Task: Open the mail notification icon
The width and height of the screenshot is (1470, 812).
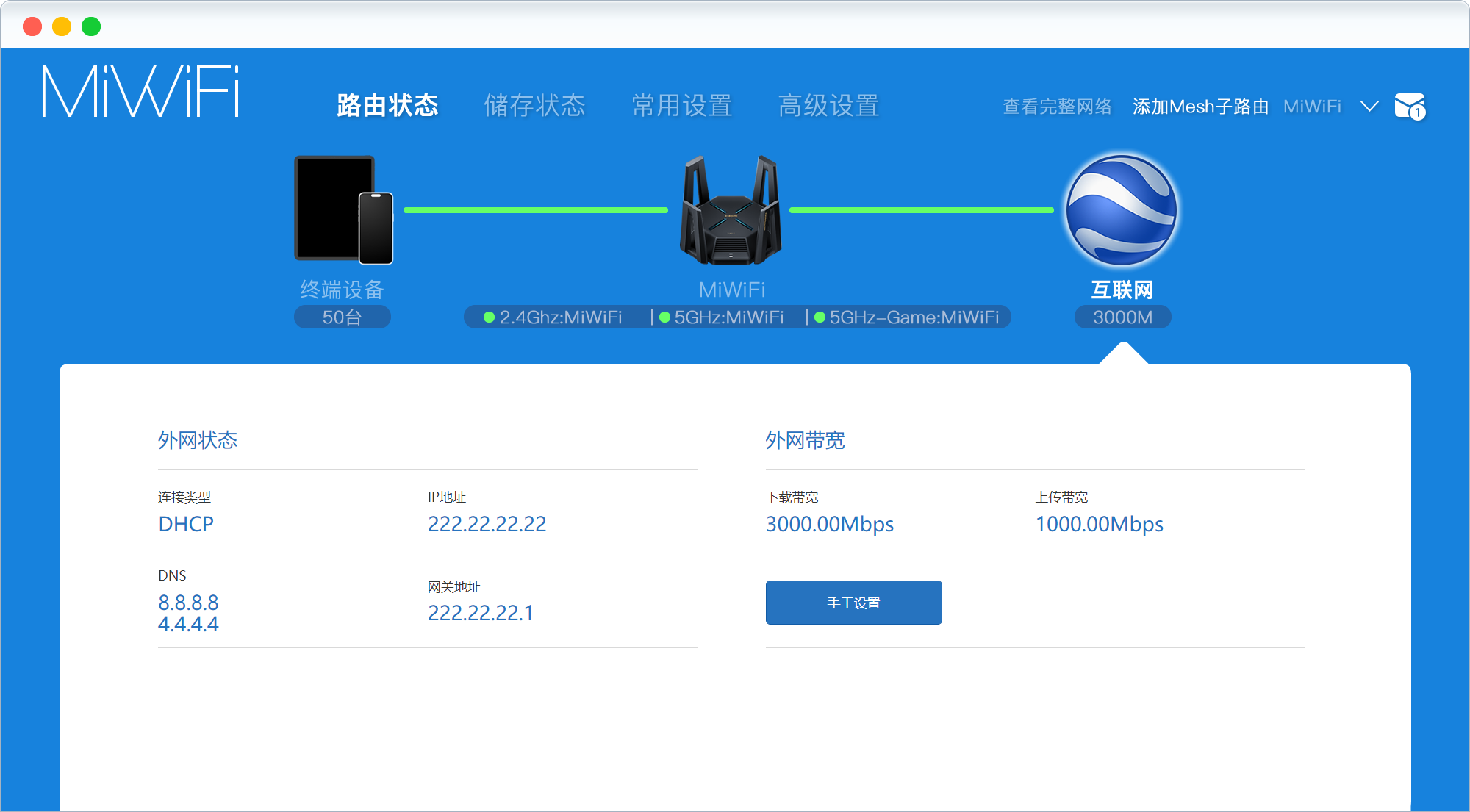Action: (x=1409, y=107)
